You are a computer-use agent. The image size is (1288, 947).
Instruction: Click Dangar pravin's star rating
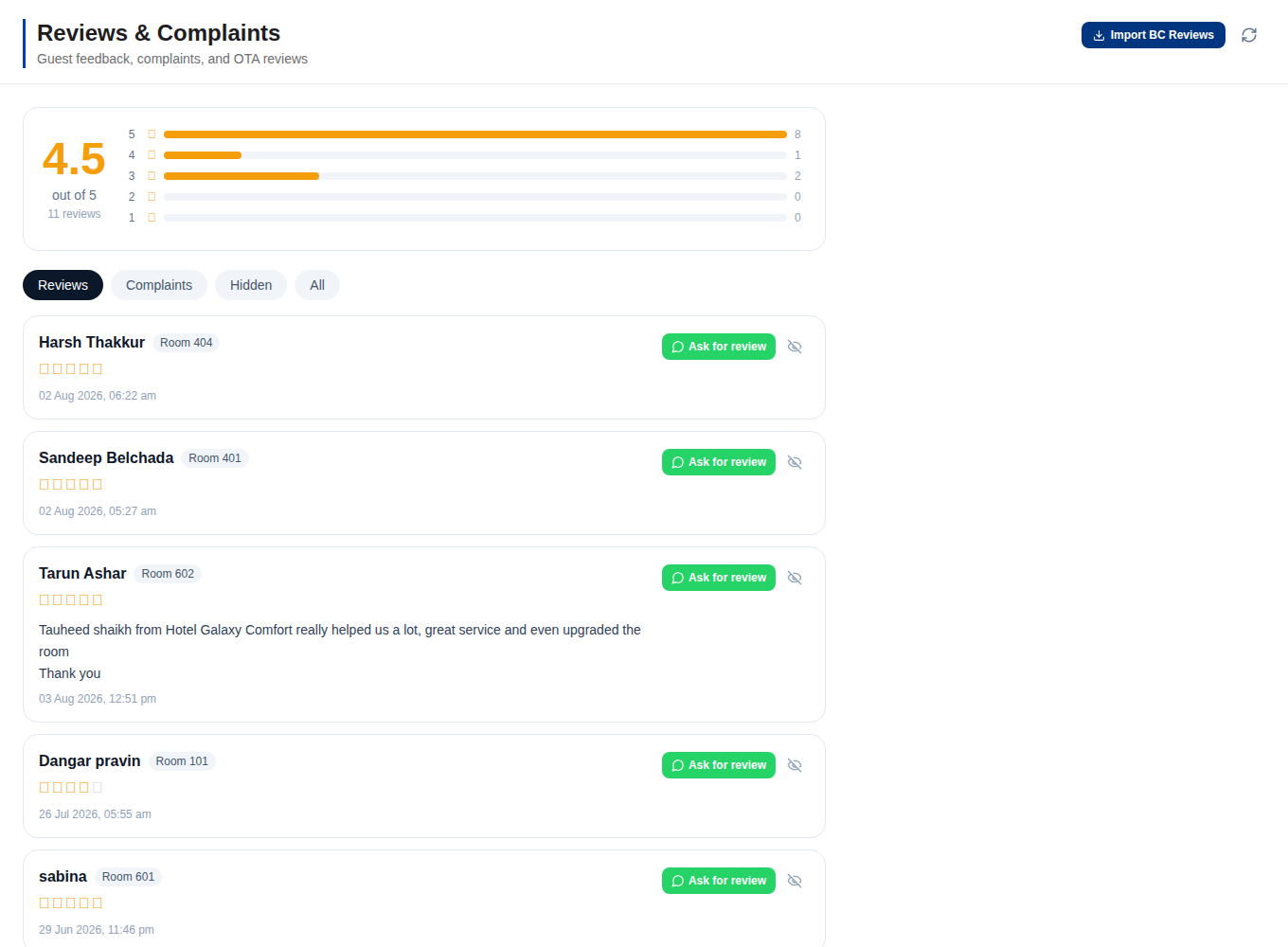71,788
